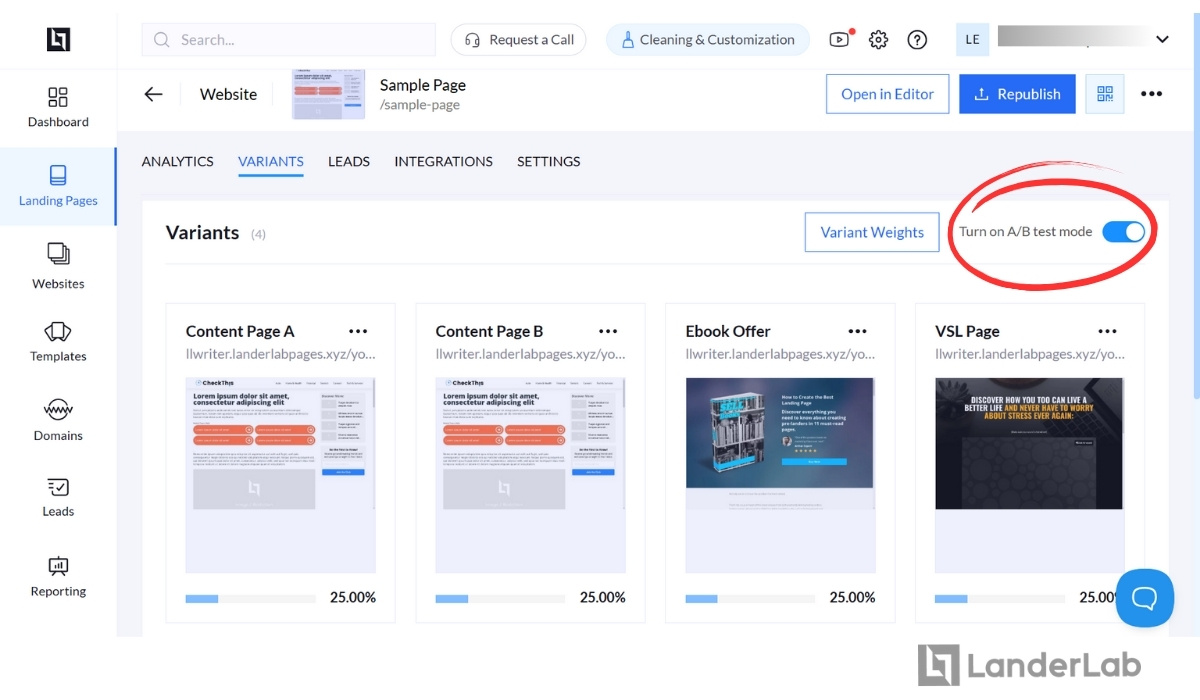The image size is (1200, 700).
Task: Expand the account dropdown arrow
Action: click(1162, 40)
